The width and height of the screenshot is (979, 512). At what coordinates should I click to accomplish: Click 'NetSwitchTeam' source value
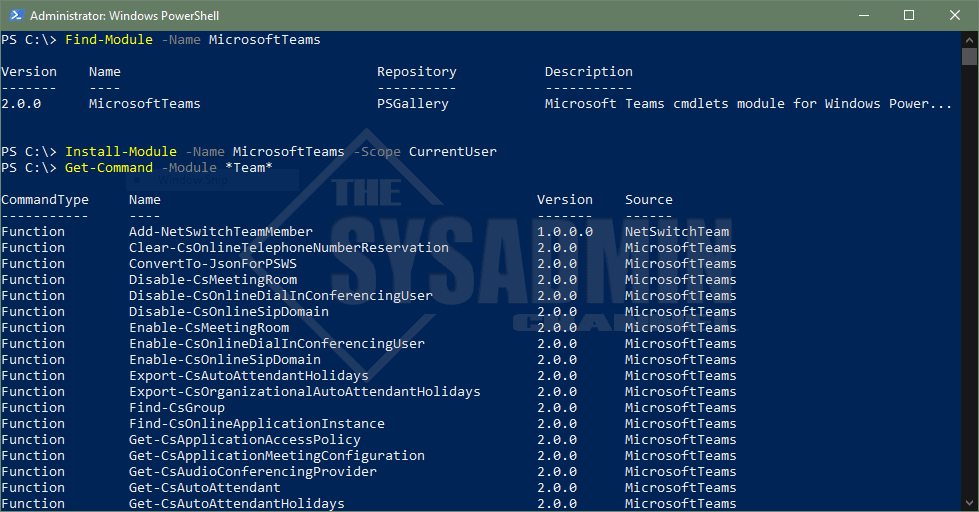pyautogui.click(x=677, y=232)
